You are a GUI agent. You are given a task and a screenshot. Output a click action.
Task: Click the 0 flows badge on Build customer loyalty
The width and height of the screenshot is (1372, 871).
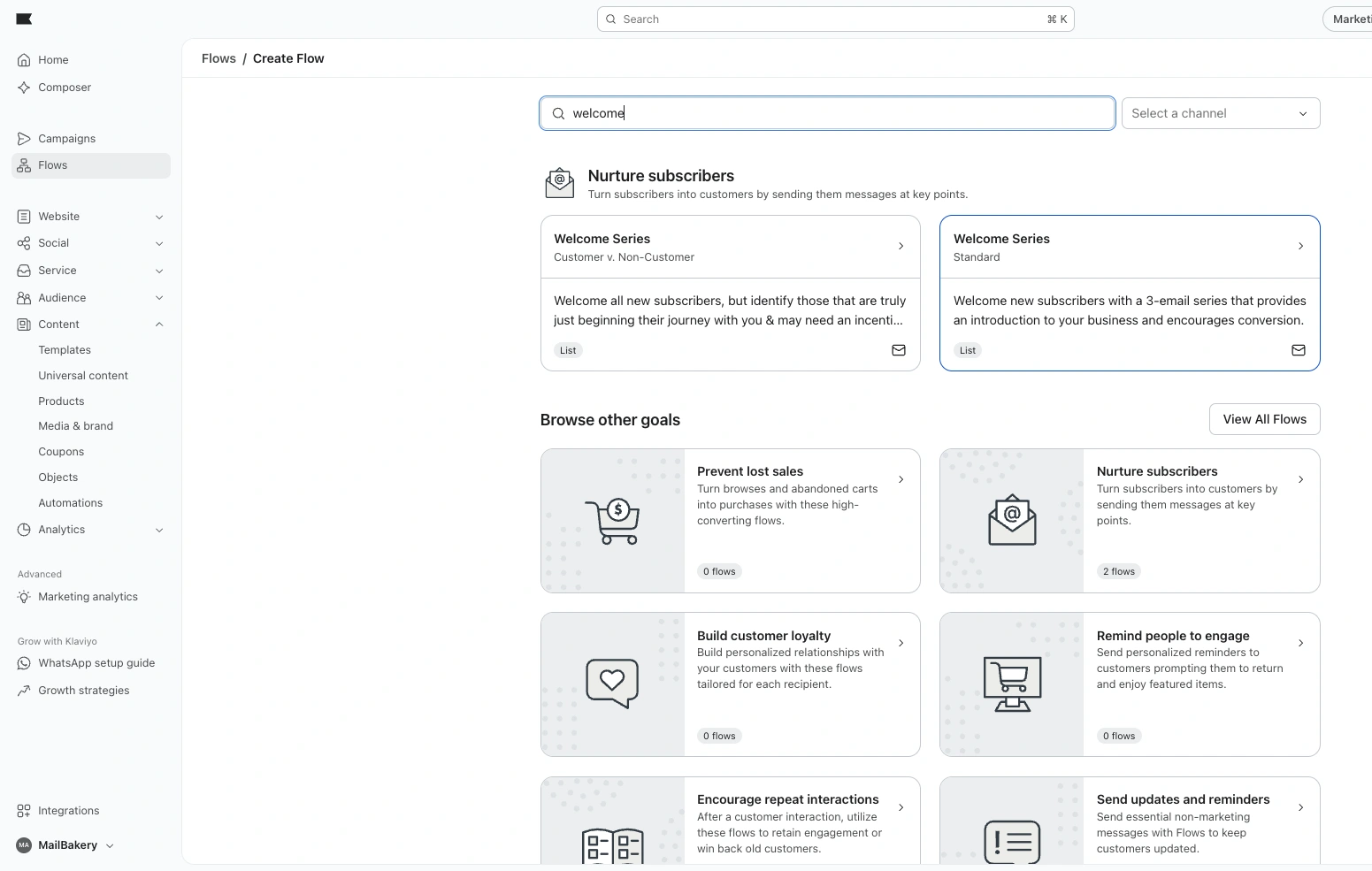click(x=719, y=736)
